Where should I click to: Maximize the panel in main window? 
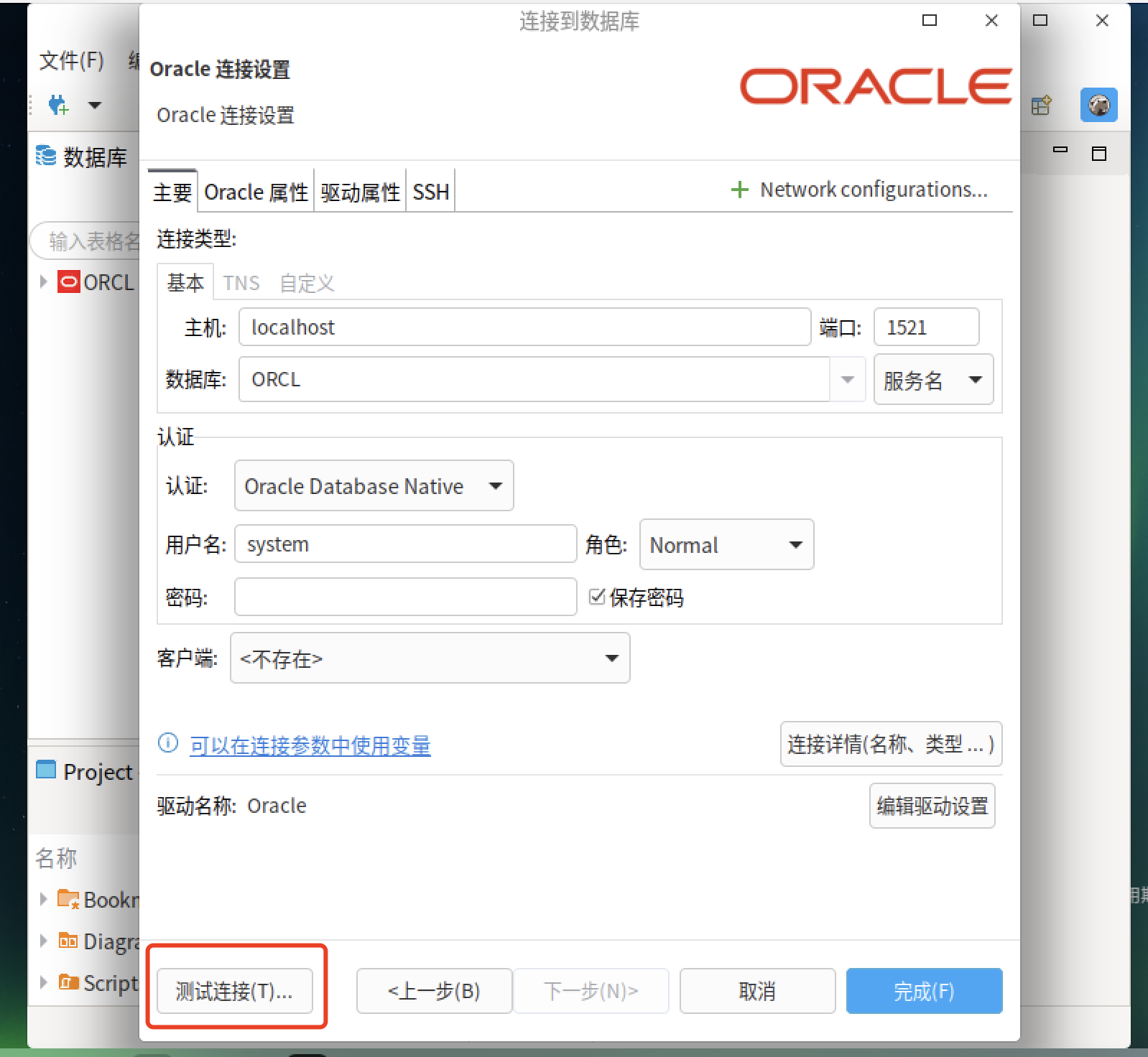[x=1099, y=153]
